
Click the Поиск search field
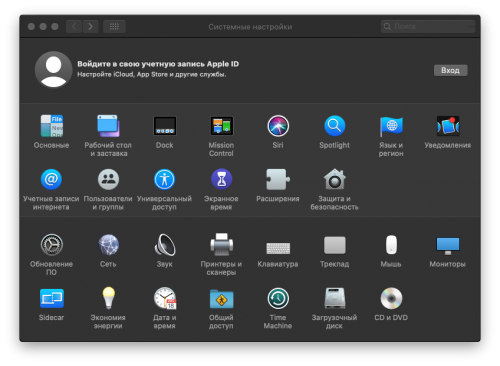click(428, 26)
